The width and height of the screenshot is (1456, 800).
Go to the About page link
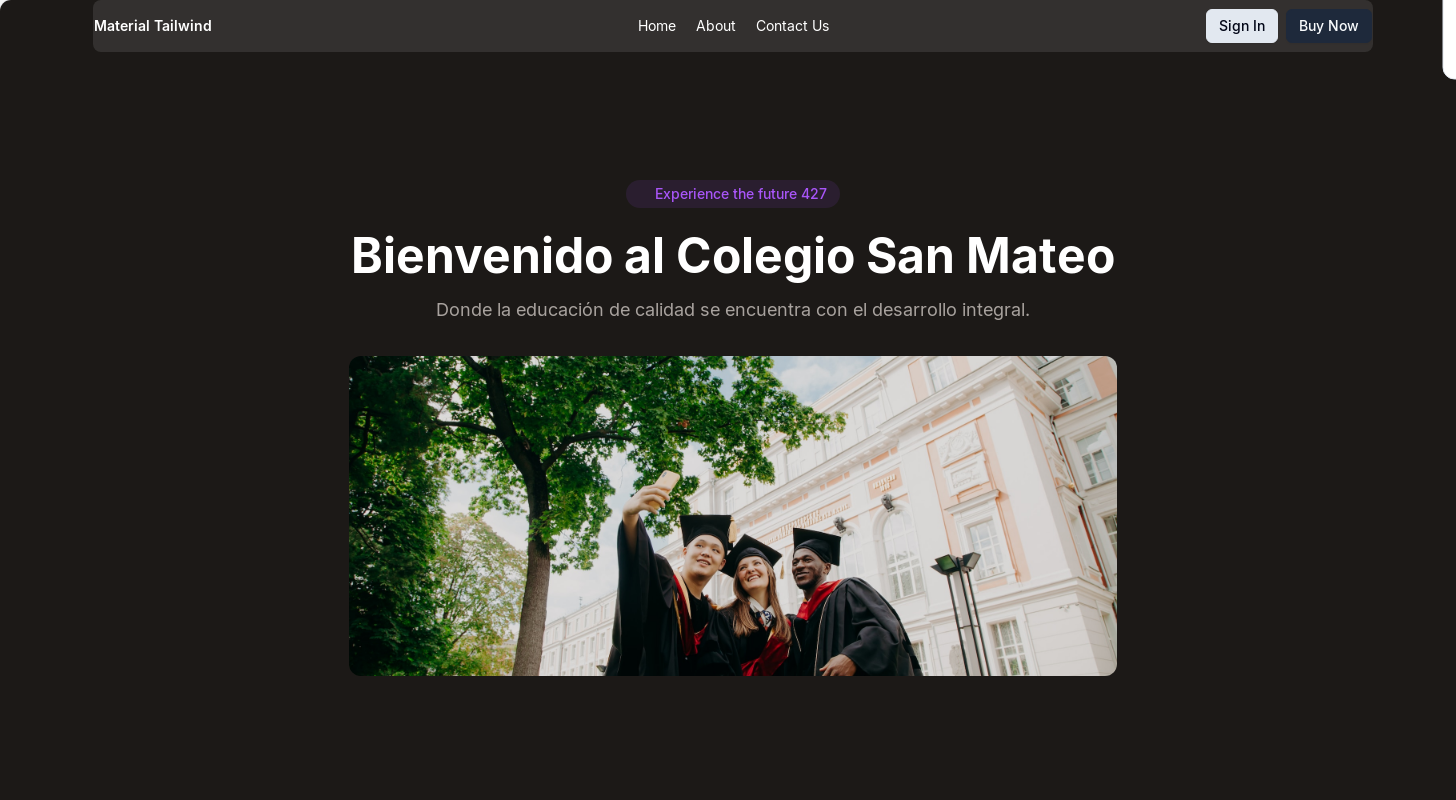716,26
